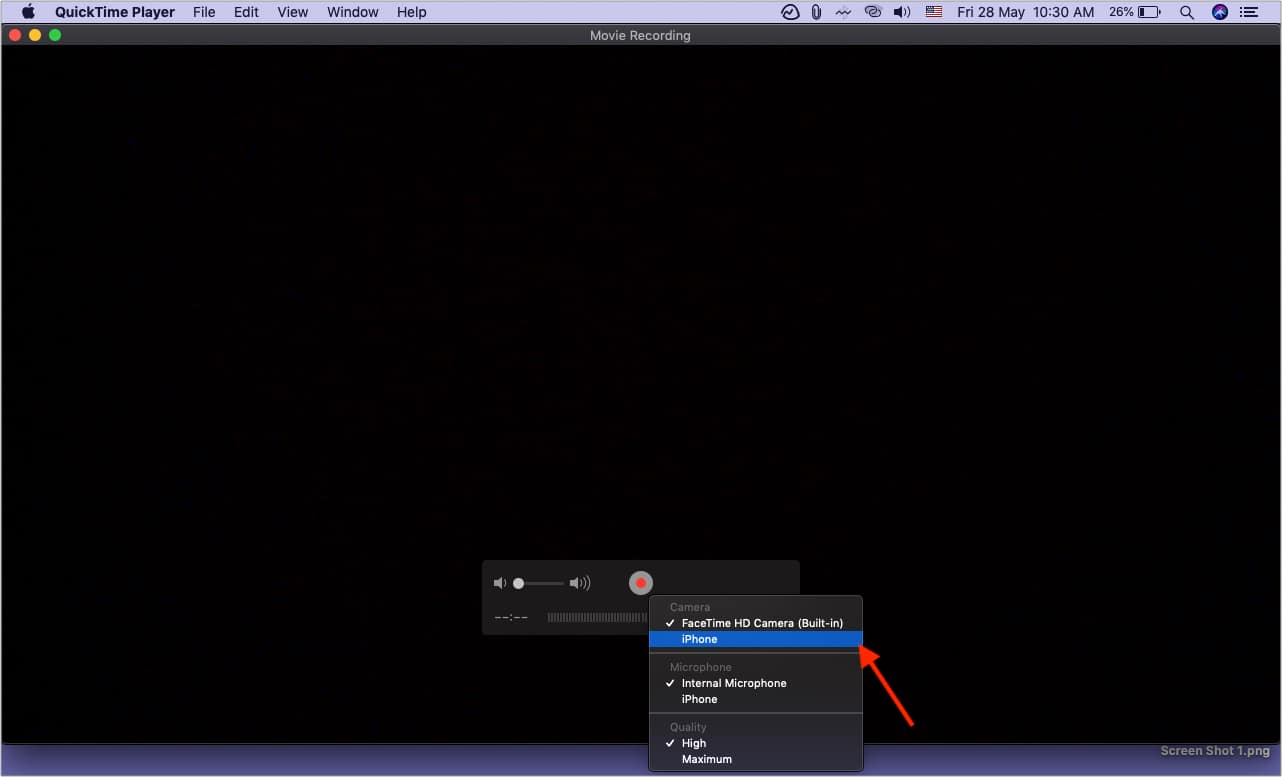The image size is (1282, 777).
Task: Open the Window menu
Action: [x=352, y=12]
